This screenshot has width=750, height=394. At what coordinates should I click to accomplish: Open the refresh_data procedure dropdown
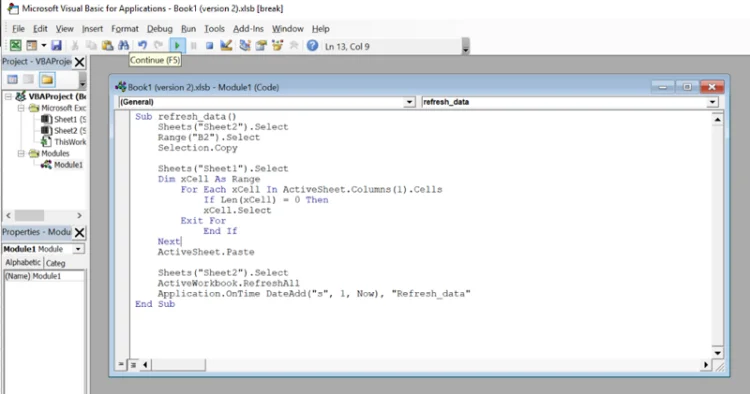[x=712, y=102]
